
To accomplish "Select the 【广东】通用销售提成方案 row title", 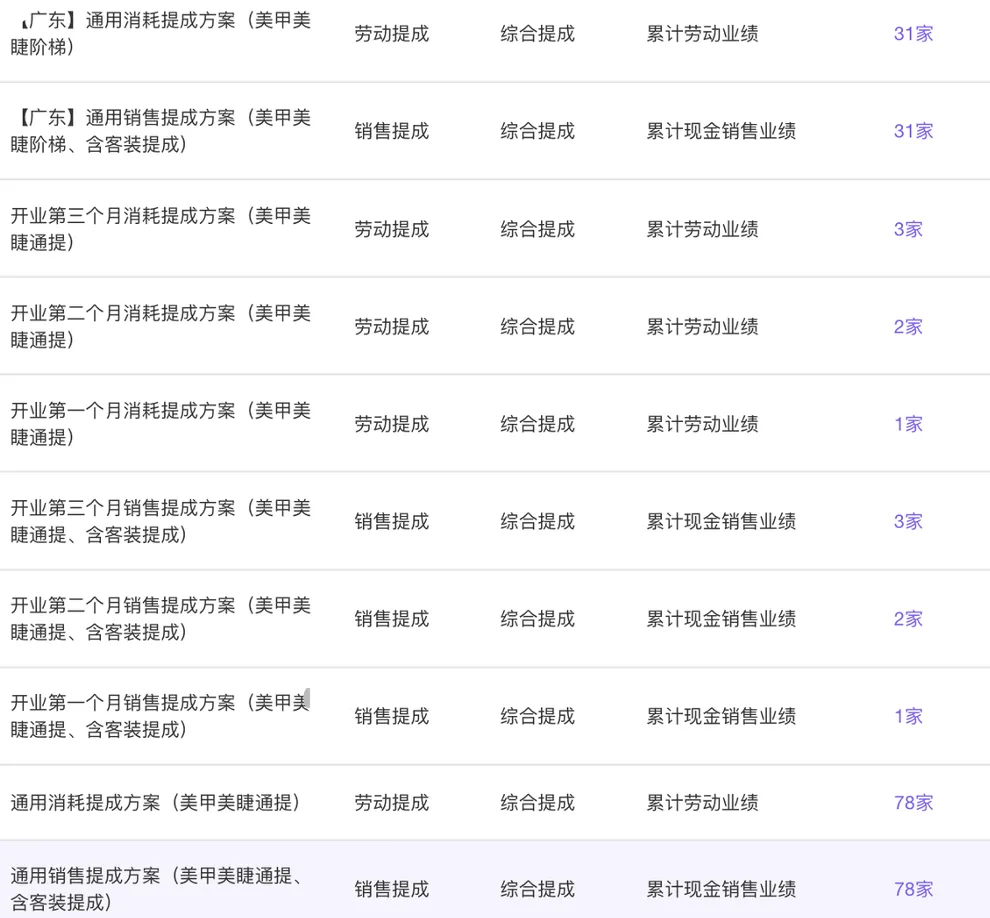I will pyautogui.click(x=160, y=130).
